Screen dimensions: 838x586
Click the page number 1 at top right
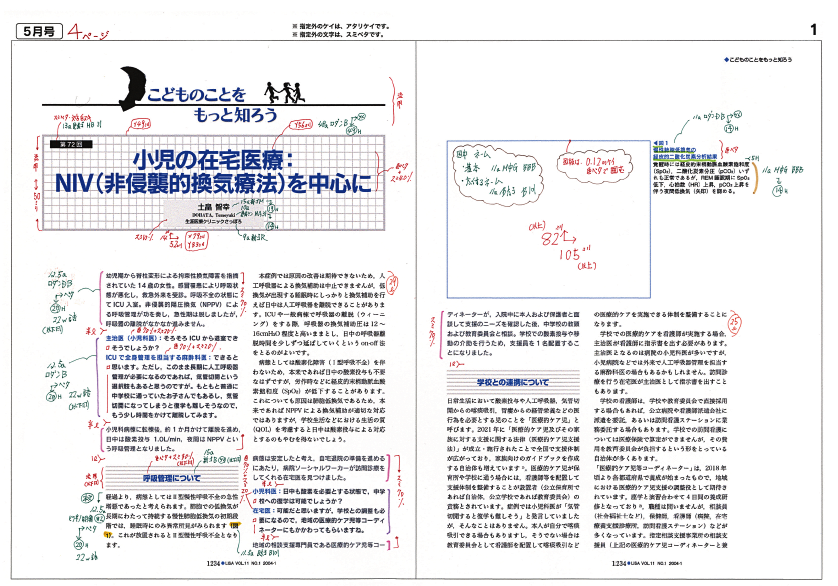tap(819, 31)
